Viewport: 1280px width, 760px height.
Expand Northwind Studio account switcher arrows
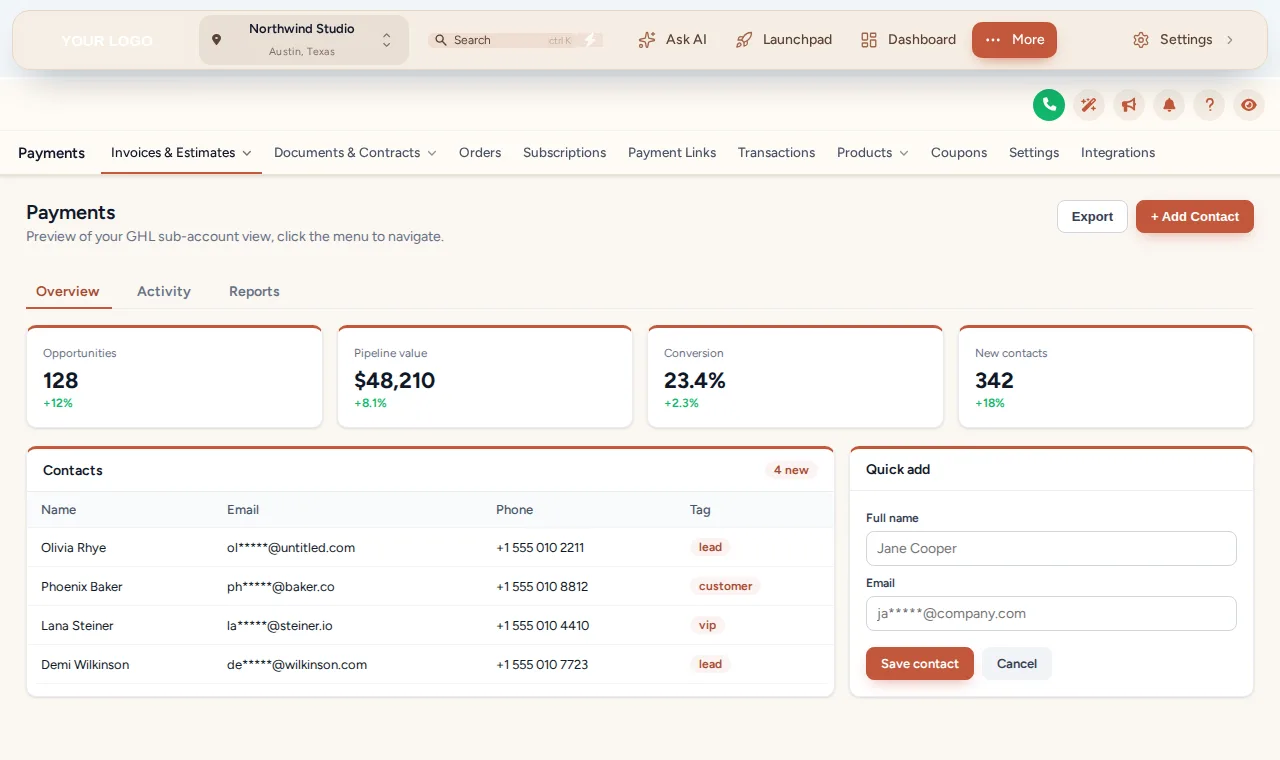[387, 40]
